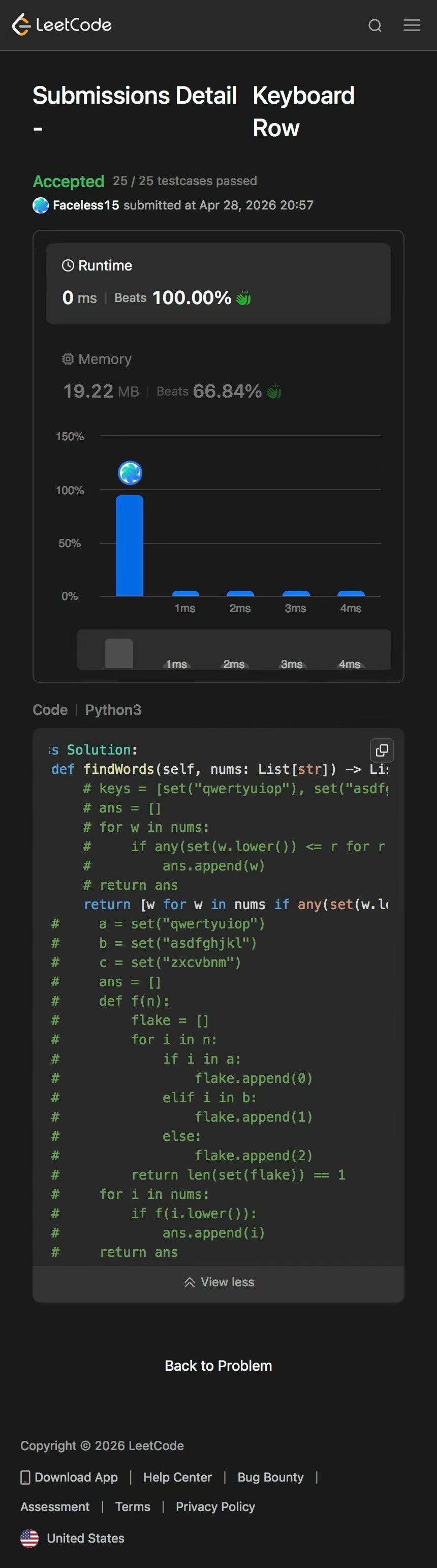Click the small 3ms chart bar
The image size is (437, 1568).
pyautogui.click(x=296, y=593)
